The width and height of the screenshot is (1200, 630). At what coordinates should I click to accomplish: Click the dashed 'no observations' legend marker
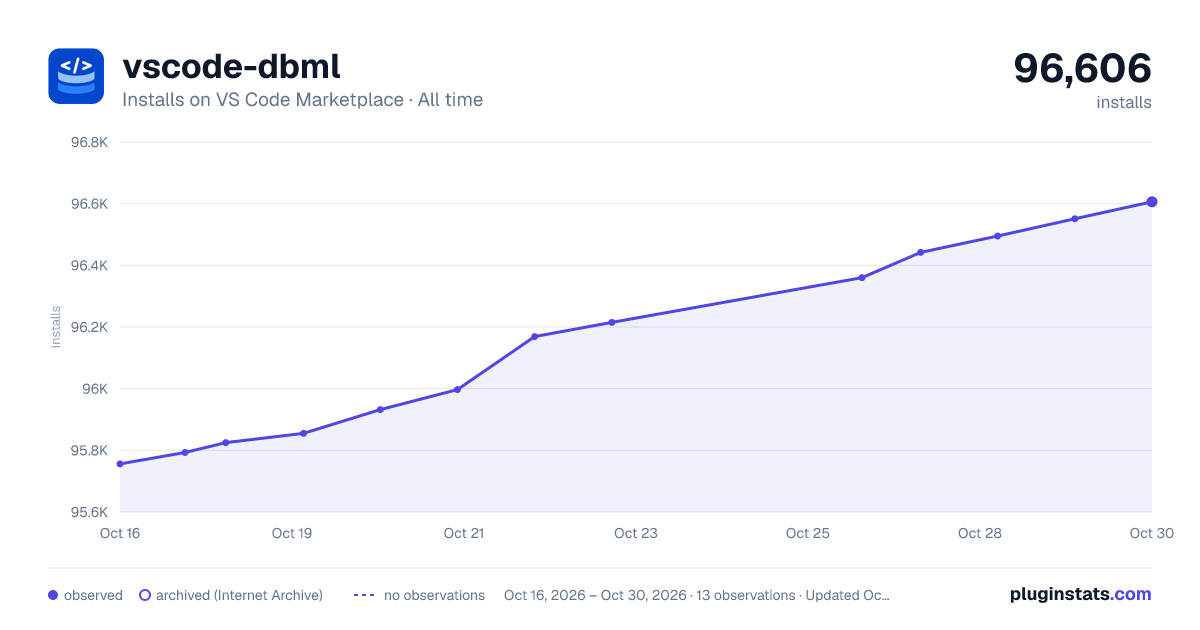coord(364,595)
